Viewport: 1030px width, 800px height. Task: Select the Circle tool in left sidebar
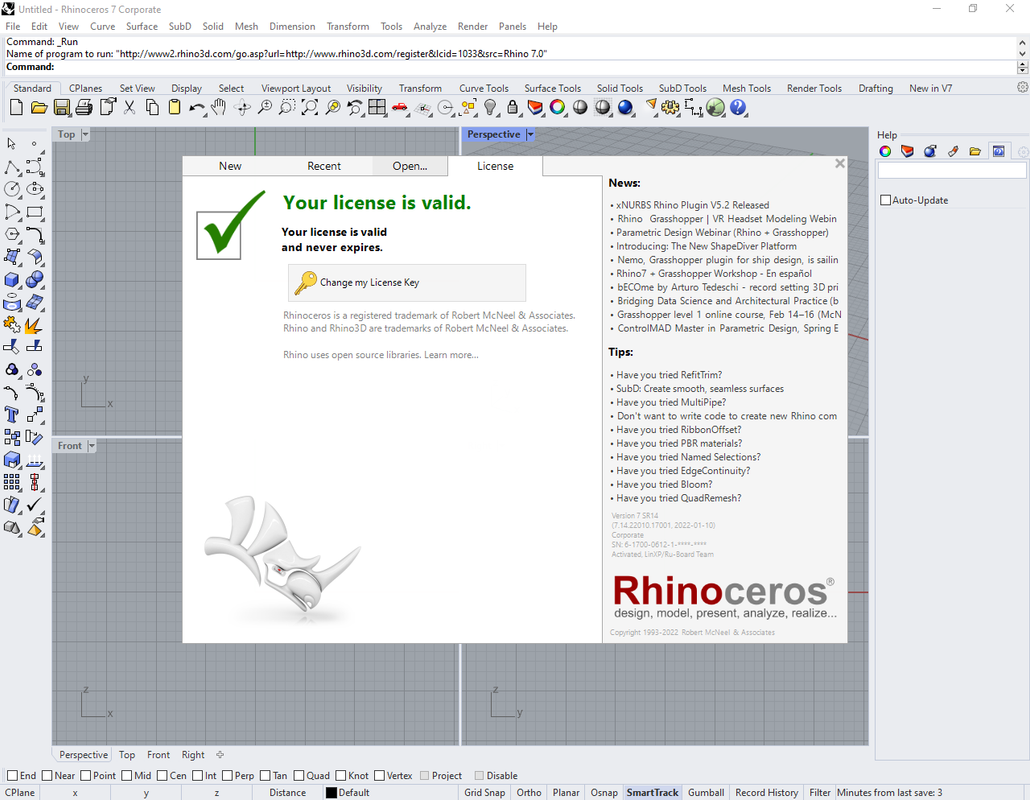pos(12,189)
